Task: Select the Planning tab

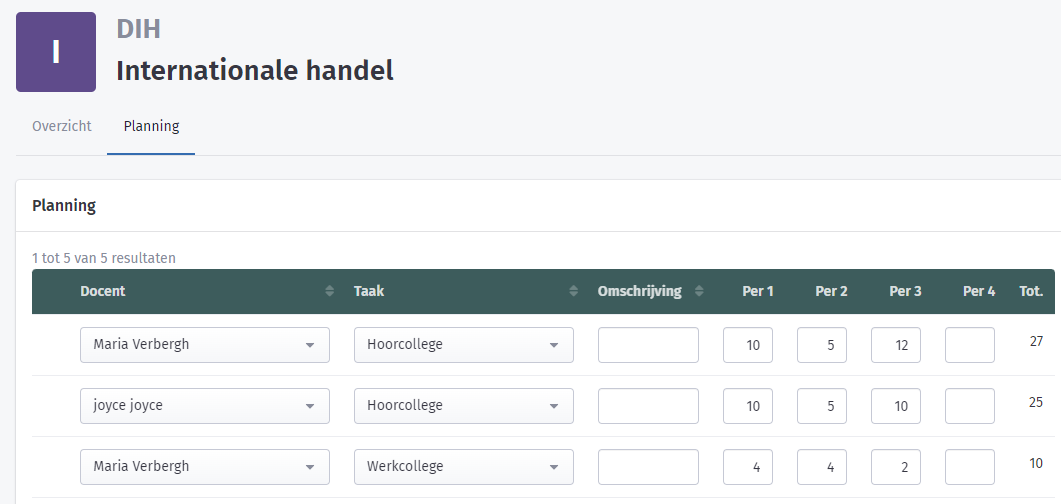Action: 152,127
